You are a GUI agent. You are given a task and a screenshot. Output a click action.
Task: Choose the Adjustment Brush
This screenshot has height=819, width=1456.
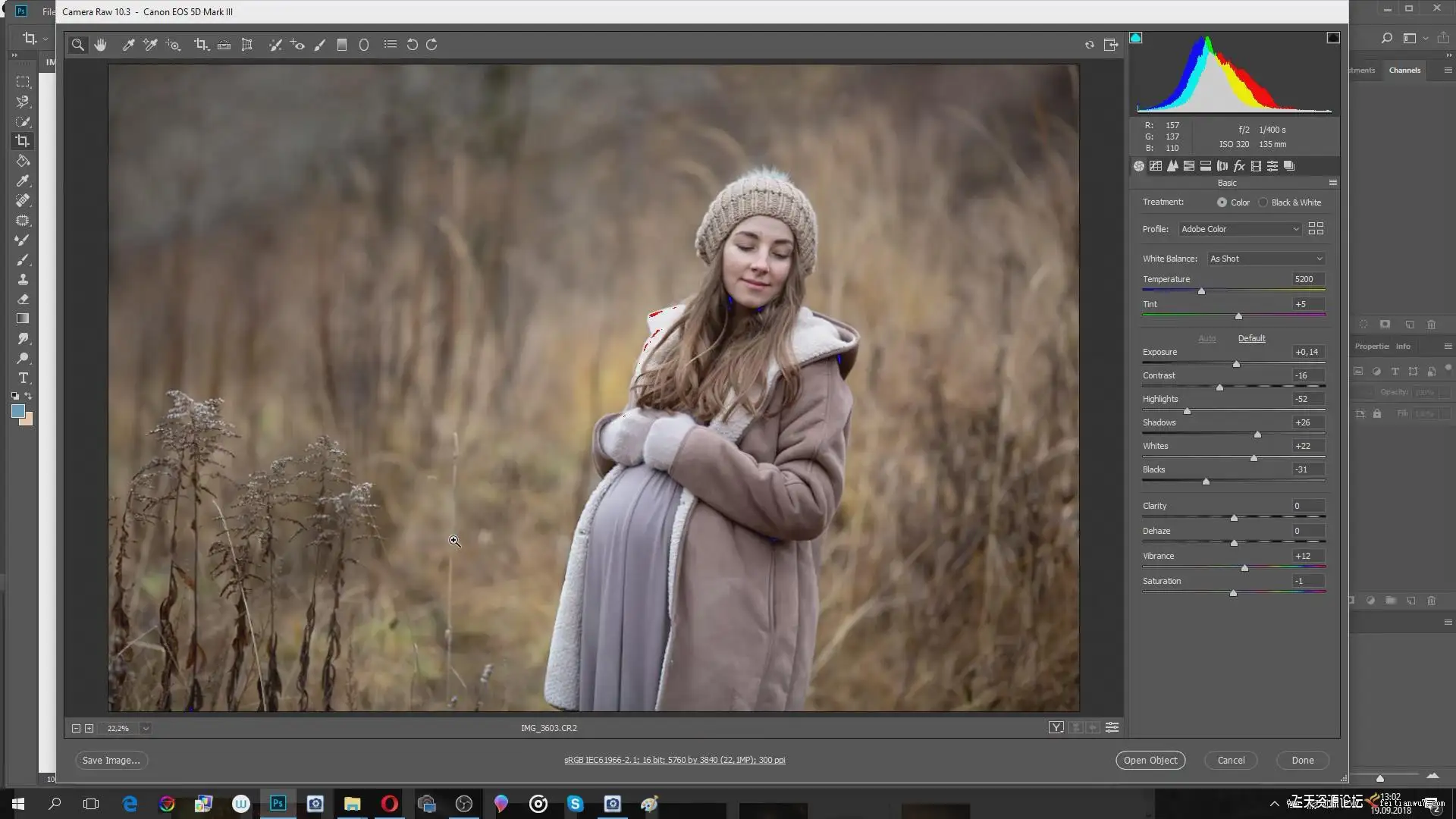tap(320, 45)
